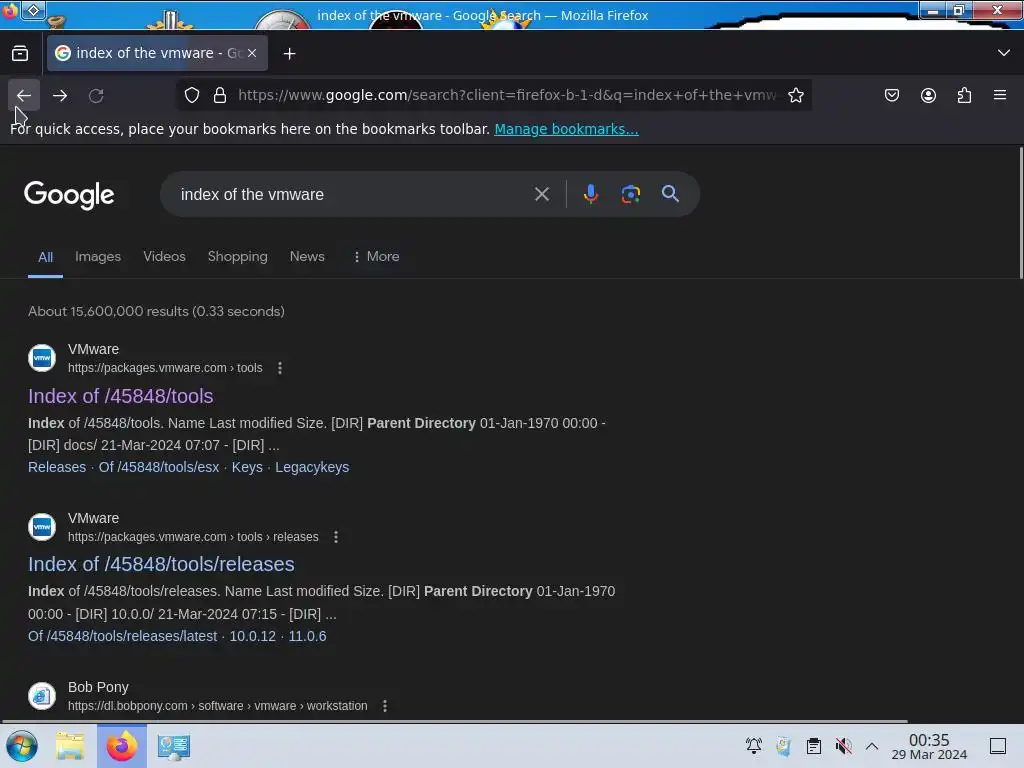
Task: Open notifications bell in system tray
Action: [754, 746]
